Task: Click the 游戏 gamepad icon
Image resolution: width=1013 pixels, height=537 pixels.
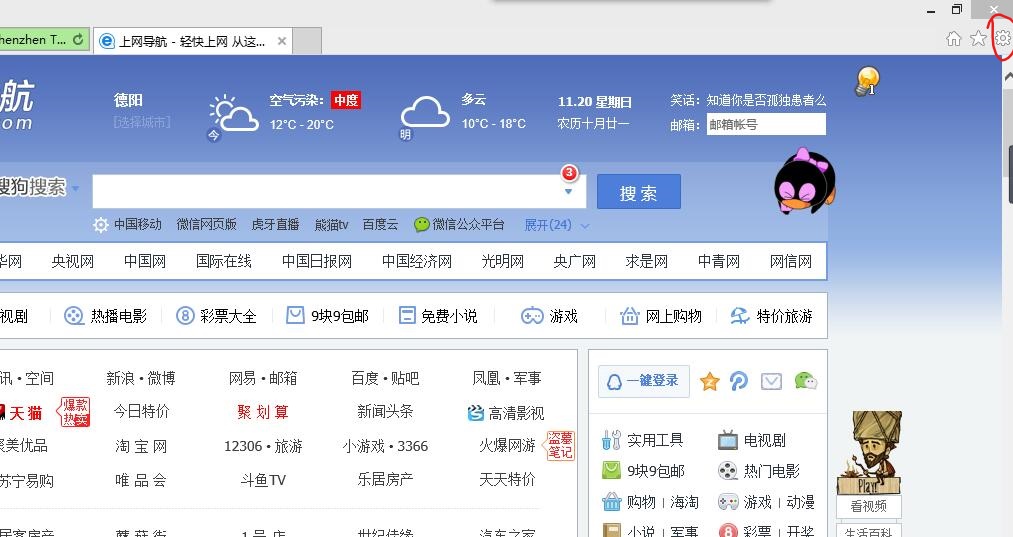Action: (532, 316)
